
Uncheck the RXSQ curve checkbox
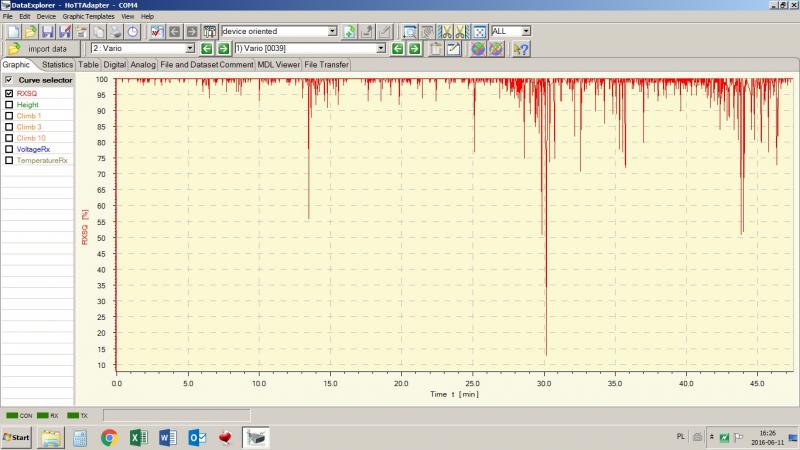tap(9, 93)
